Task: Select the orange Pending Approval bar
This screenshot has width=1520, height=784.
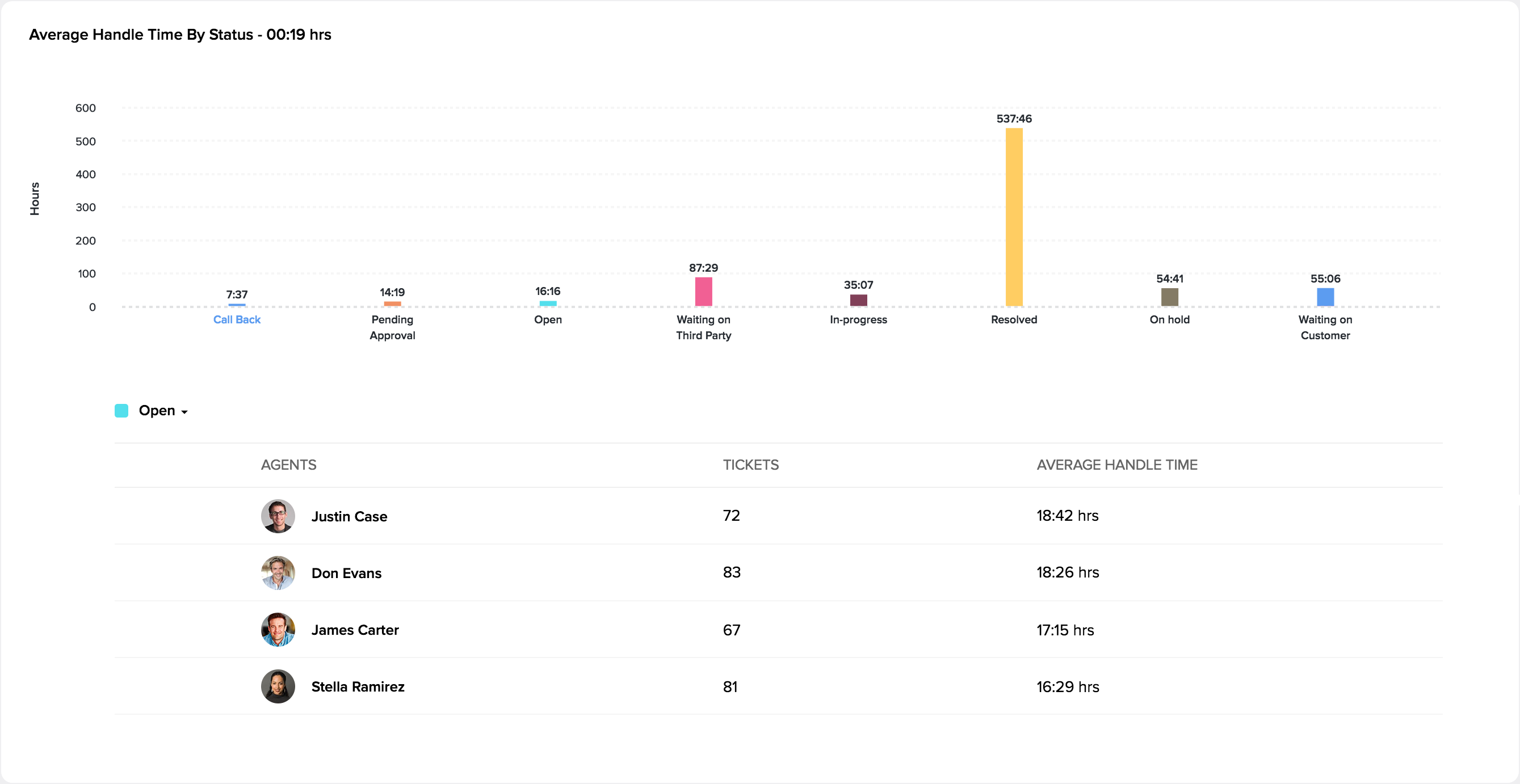Action: 392,304
